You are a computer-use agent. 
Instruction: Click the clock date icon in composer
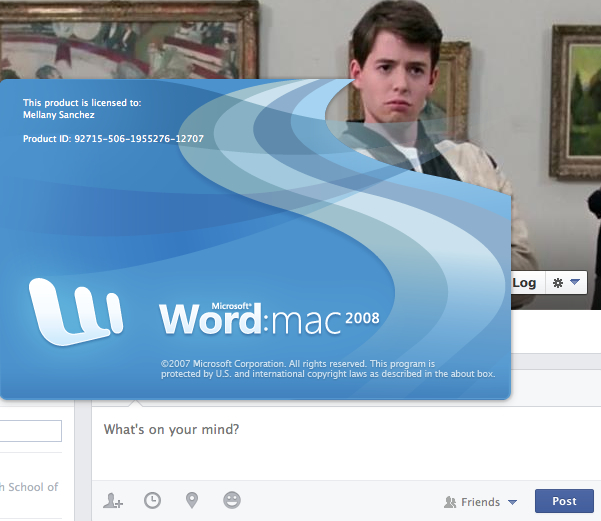152,501
